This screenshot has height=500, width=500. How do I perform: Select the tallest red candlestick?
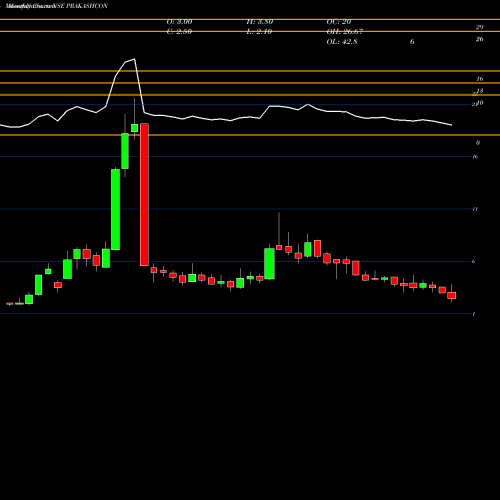pyautogui.click(x=144, y=194)
